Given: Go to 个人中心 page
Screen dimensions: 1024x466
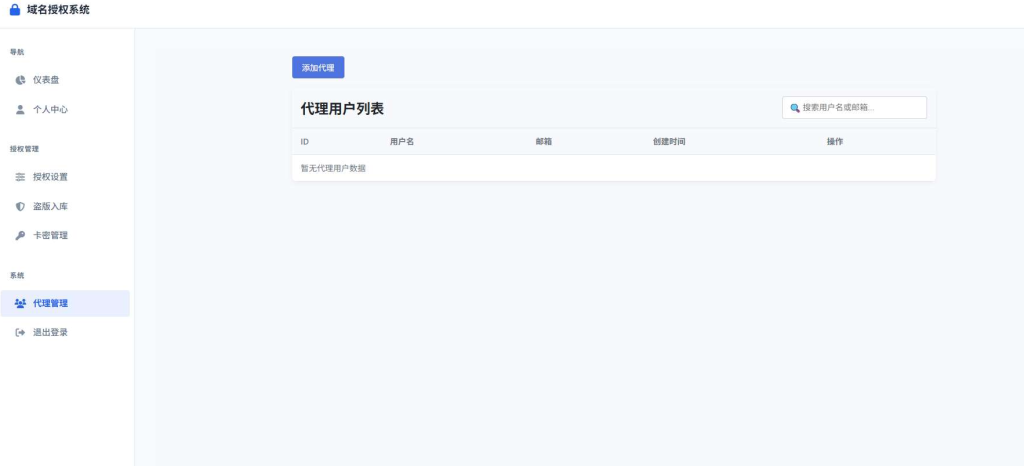Looking at the screenshot, I should click(x=65, y=110).
